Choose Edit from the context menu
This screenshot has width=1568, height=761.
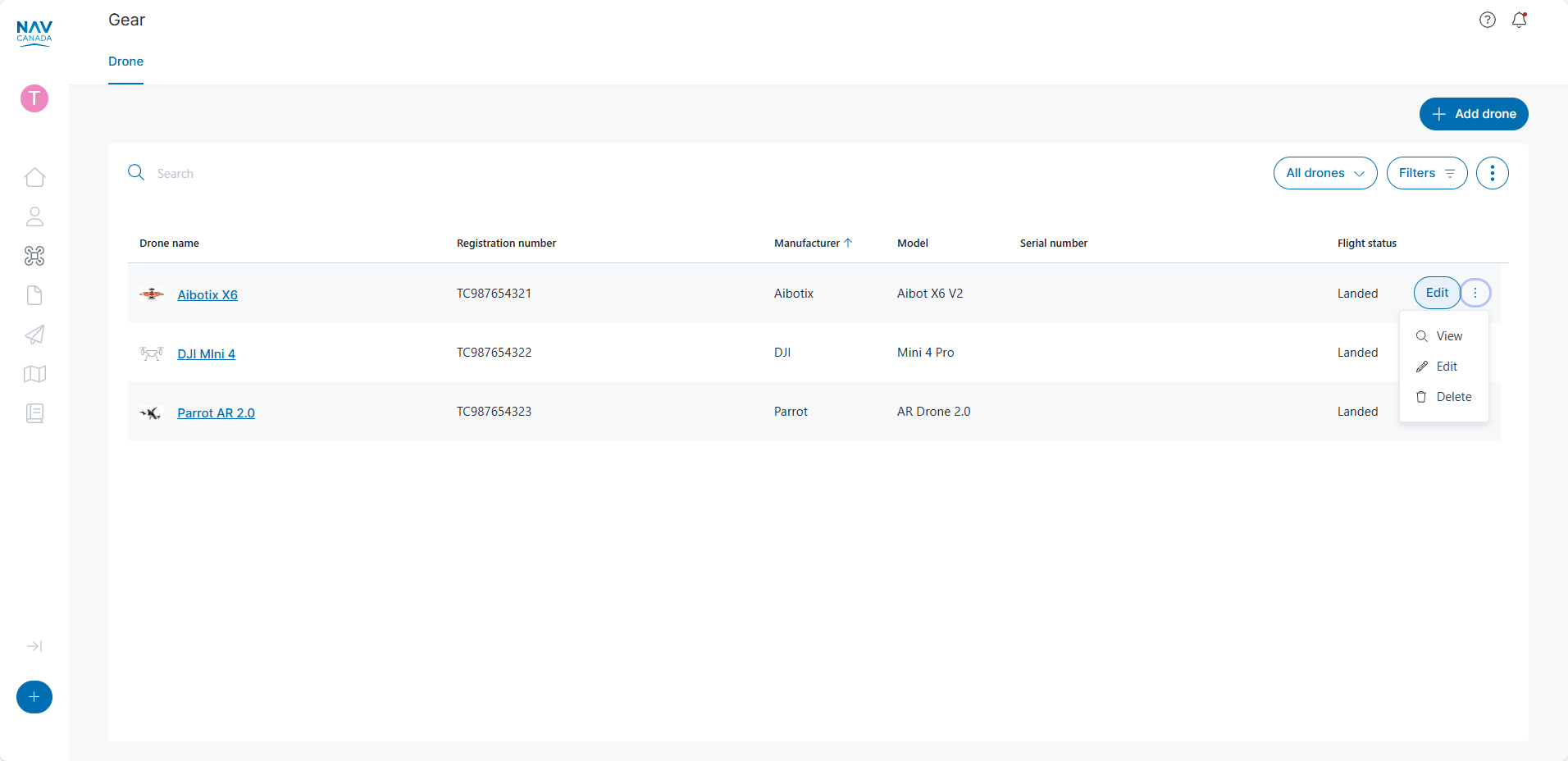click(1444, 367)
